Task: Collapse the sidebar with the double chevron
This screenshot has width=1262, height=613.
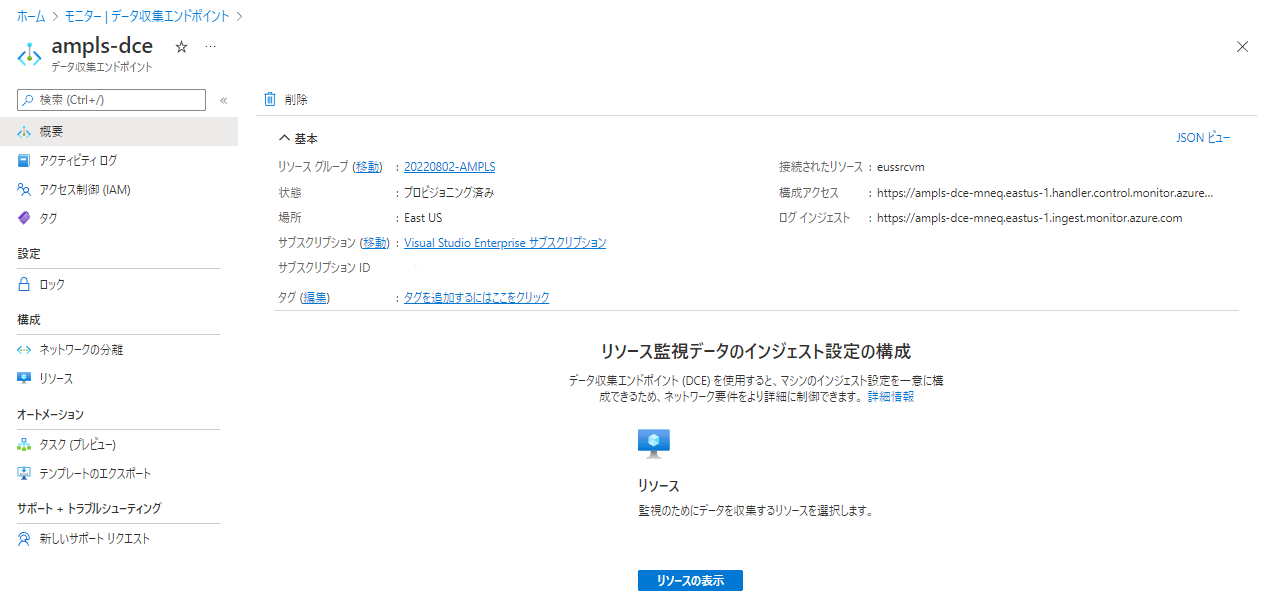Action: point(223,100)
